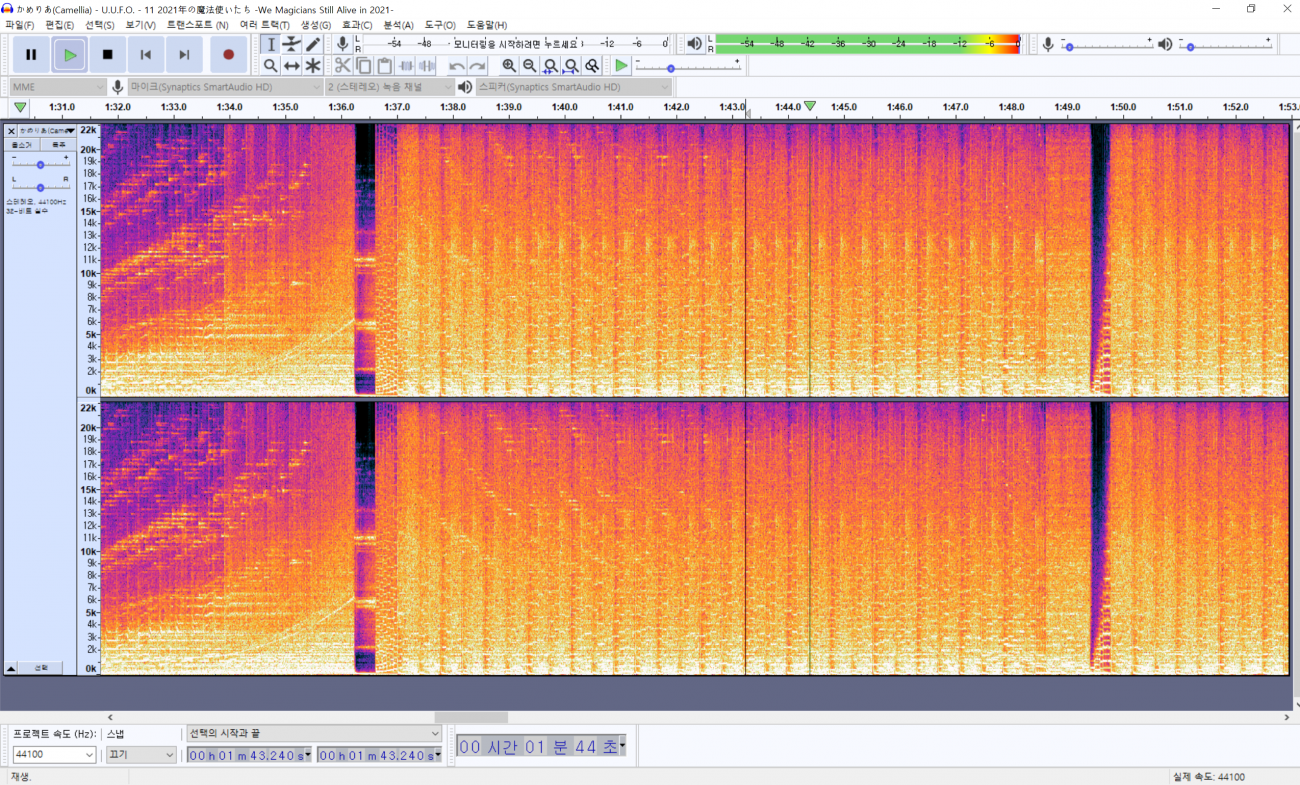Click the playback meter speaker icon

tap(695, 44)
